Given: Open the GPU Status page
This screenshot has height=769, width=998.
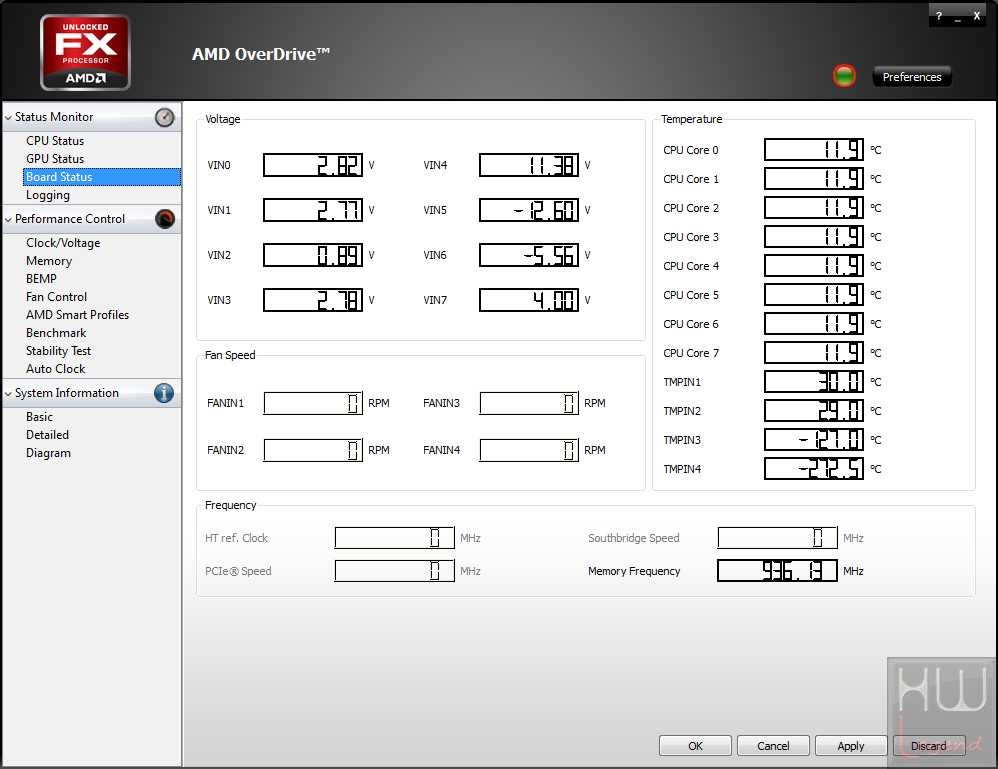Looking at the screenshot, I should [x=55, y=159].
